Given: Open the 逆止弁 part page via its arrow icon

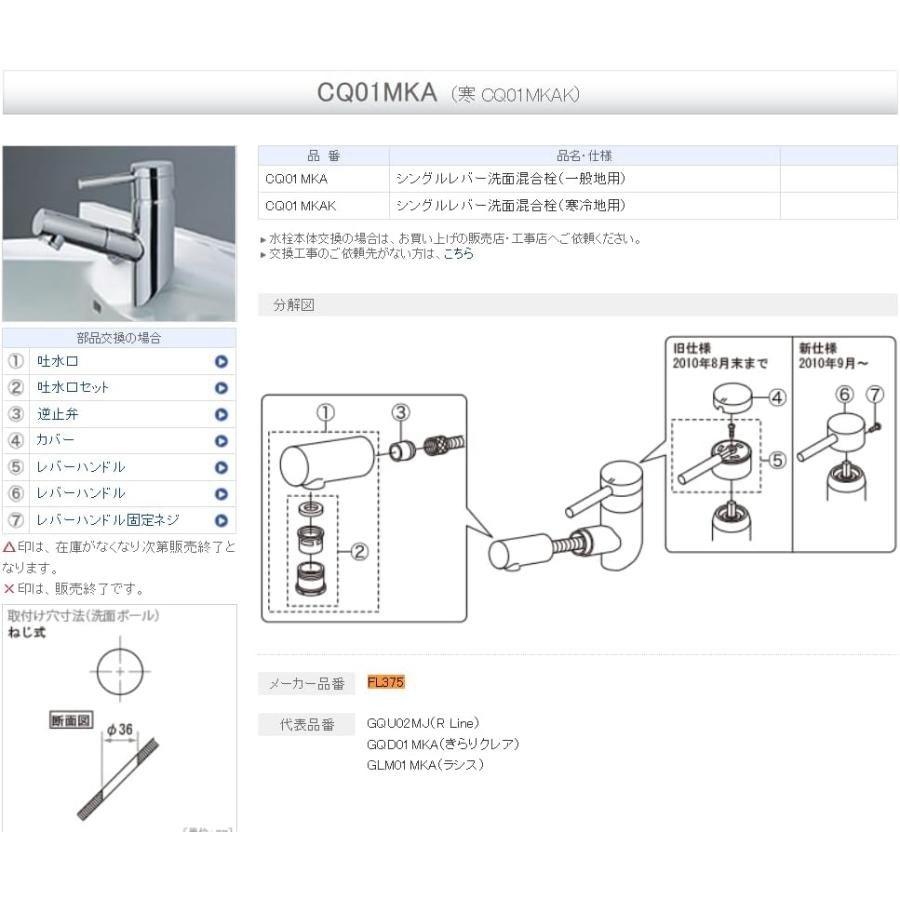Looking at the screenshot, I should [x=222, y=413].
